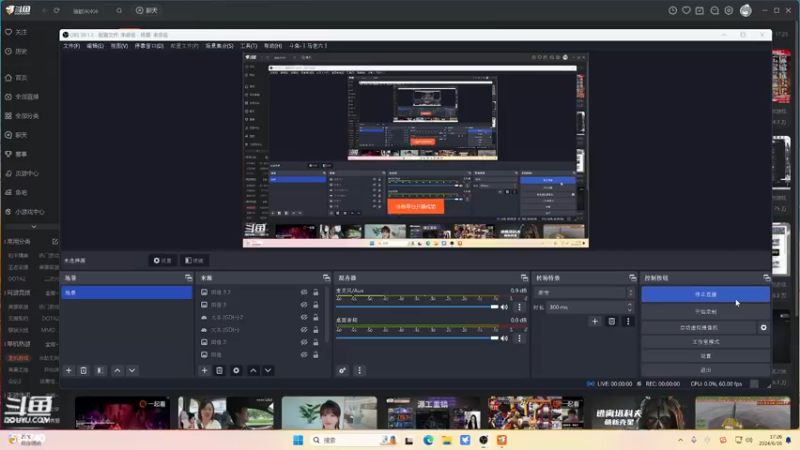Open source properties gear in Sources panel
Image resolution: width=800 pixels, height=450 pixels.
[x=236, y=370]
